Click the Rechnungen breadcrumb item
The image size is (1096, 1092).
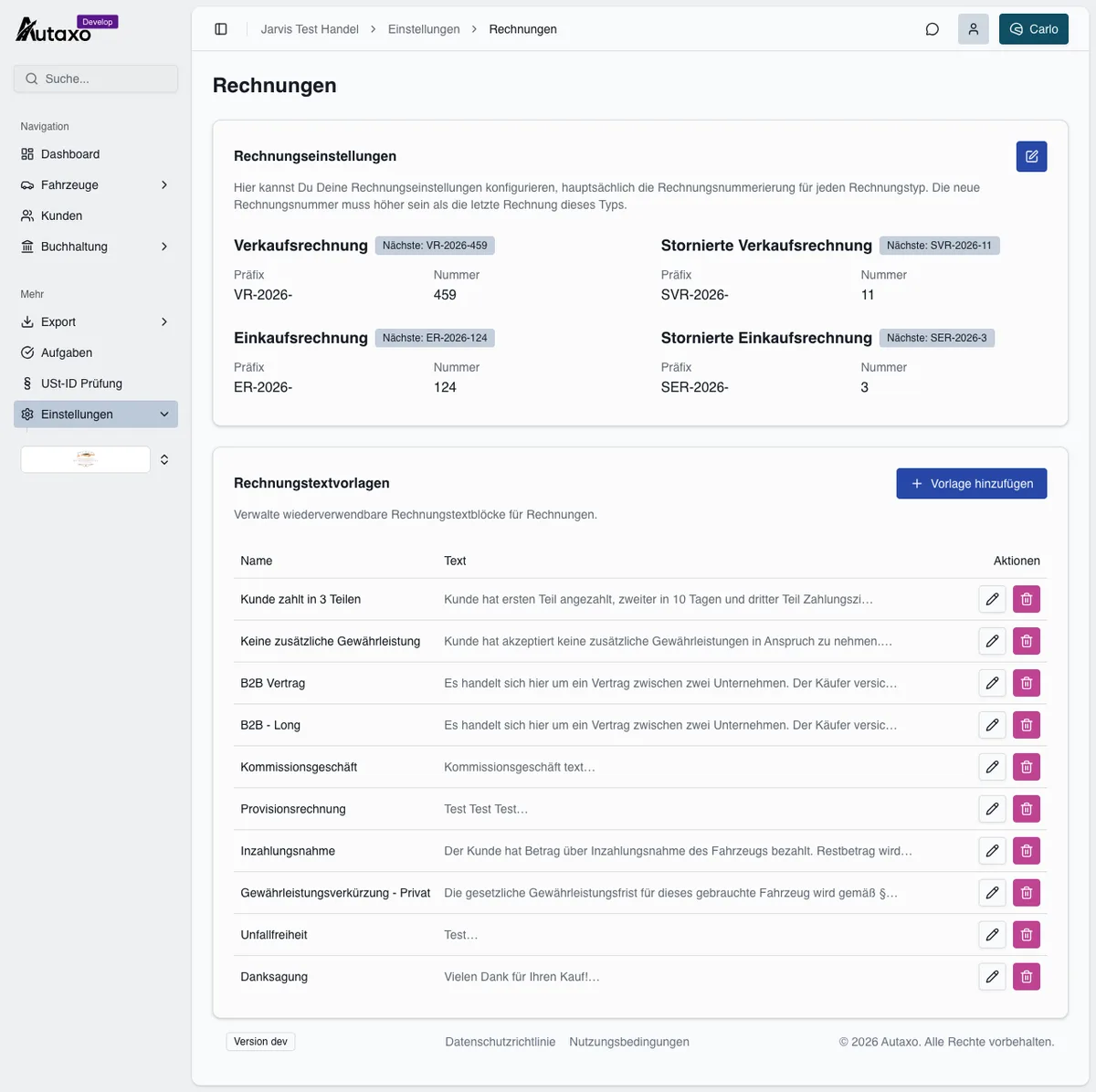point(522,29)
